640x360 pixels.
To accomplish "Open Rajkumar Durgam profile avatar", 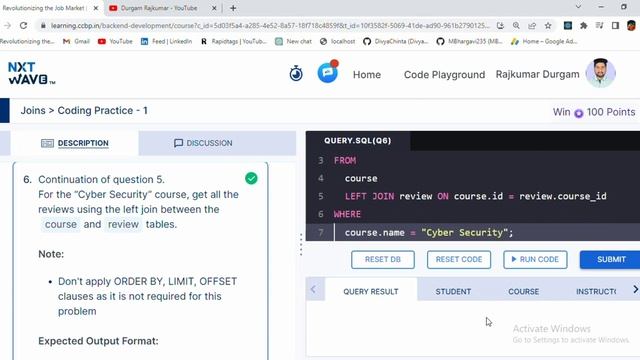I will [600, 73].
